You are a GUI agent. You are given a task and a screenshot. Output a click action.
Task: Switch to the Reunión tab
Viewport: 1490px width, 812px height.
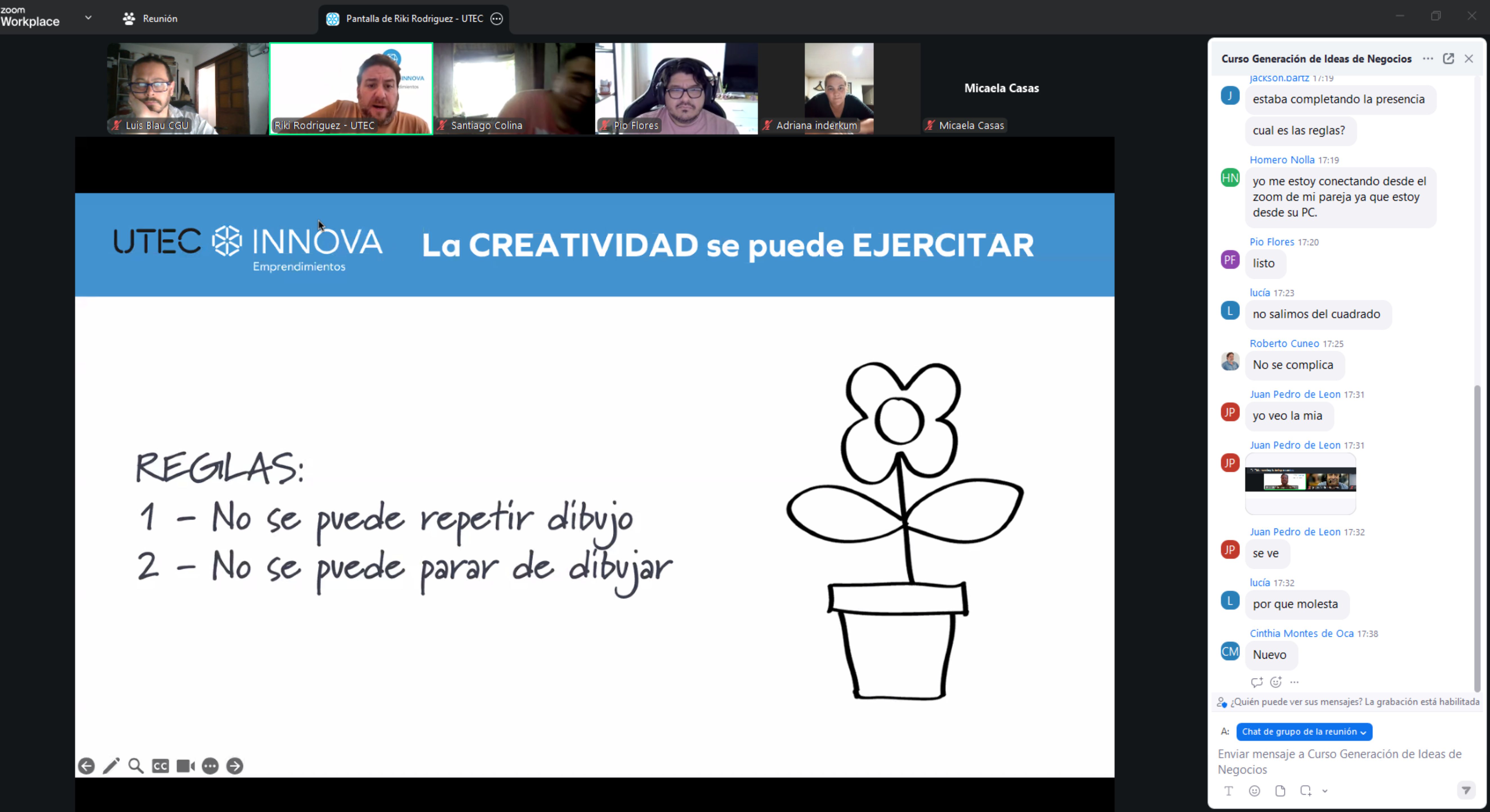tap(150, 19)
